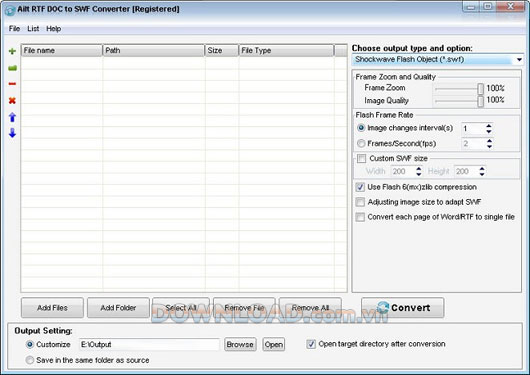The width and height of the screenshot is (530, 375).
Task: Sort by Size column header
Action: pyautogui.click(x=221, y=50)
